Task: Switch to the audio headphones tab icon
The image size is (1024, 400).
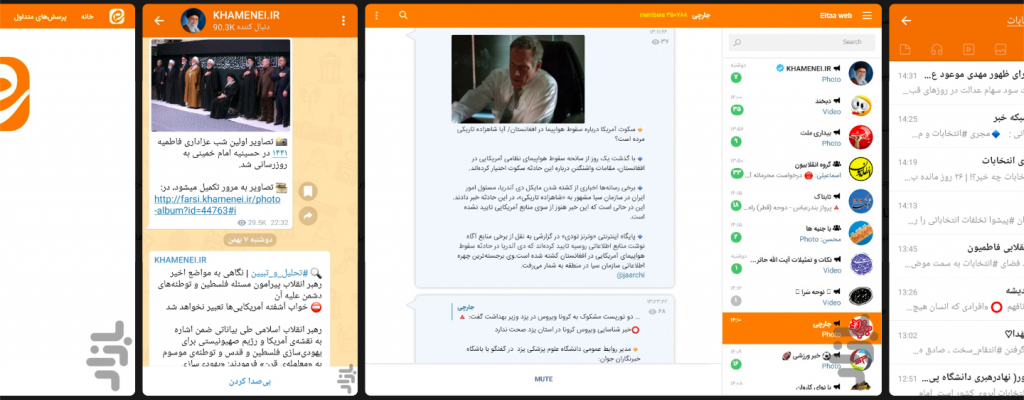Action: (x=936, y=49)
